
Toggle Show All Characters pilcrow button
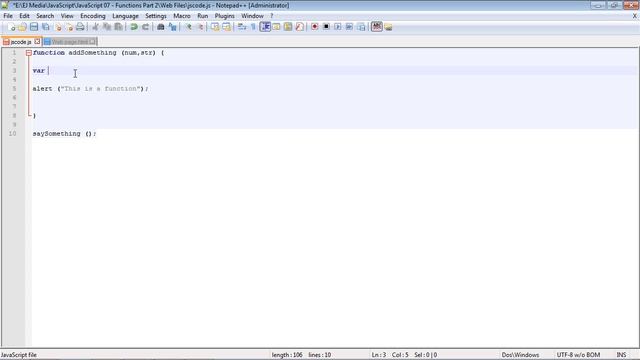253,27
